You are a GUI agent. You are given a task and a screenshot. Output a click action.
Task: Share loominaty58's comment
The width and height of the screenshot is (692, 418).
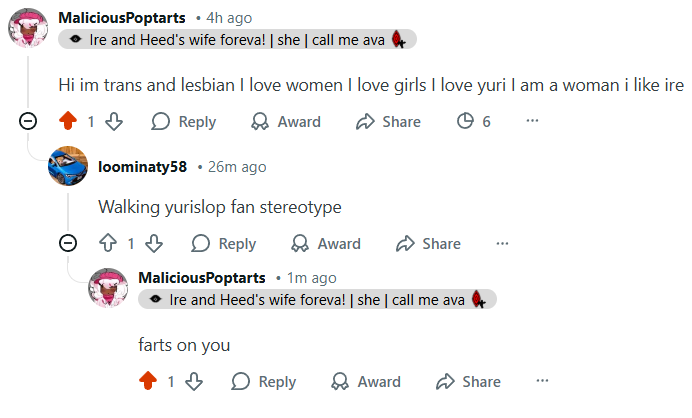428,243
